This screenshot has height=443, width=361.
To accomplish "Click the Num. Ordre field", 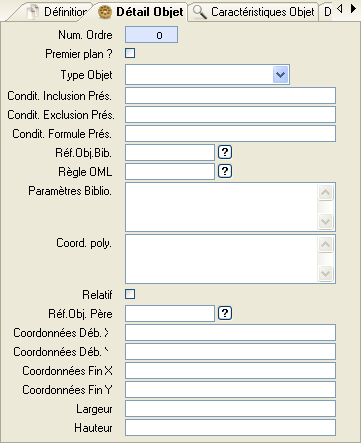I will point(151,35).
